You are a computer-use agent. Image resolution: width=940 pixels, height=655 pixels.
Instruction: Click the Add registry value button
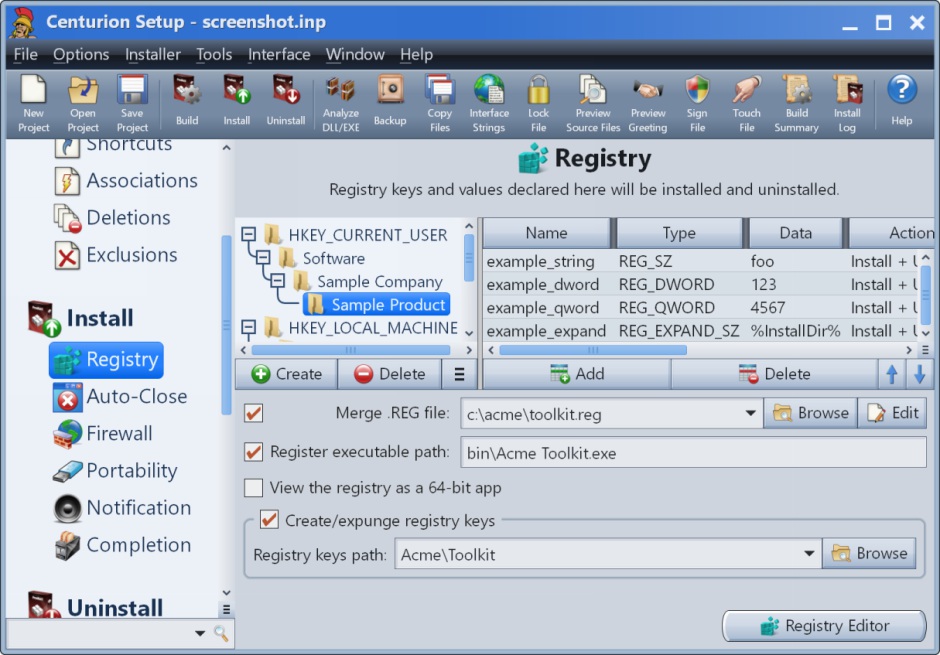576,374
